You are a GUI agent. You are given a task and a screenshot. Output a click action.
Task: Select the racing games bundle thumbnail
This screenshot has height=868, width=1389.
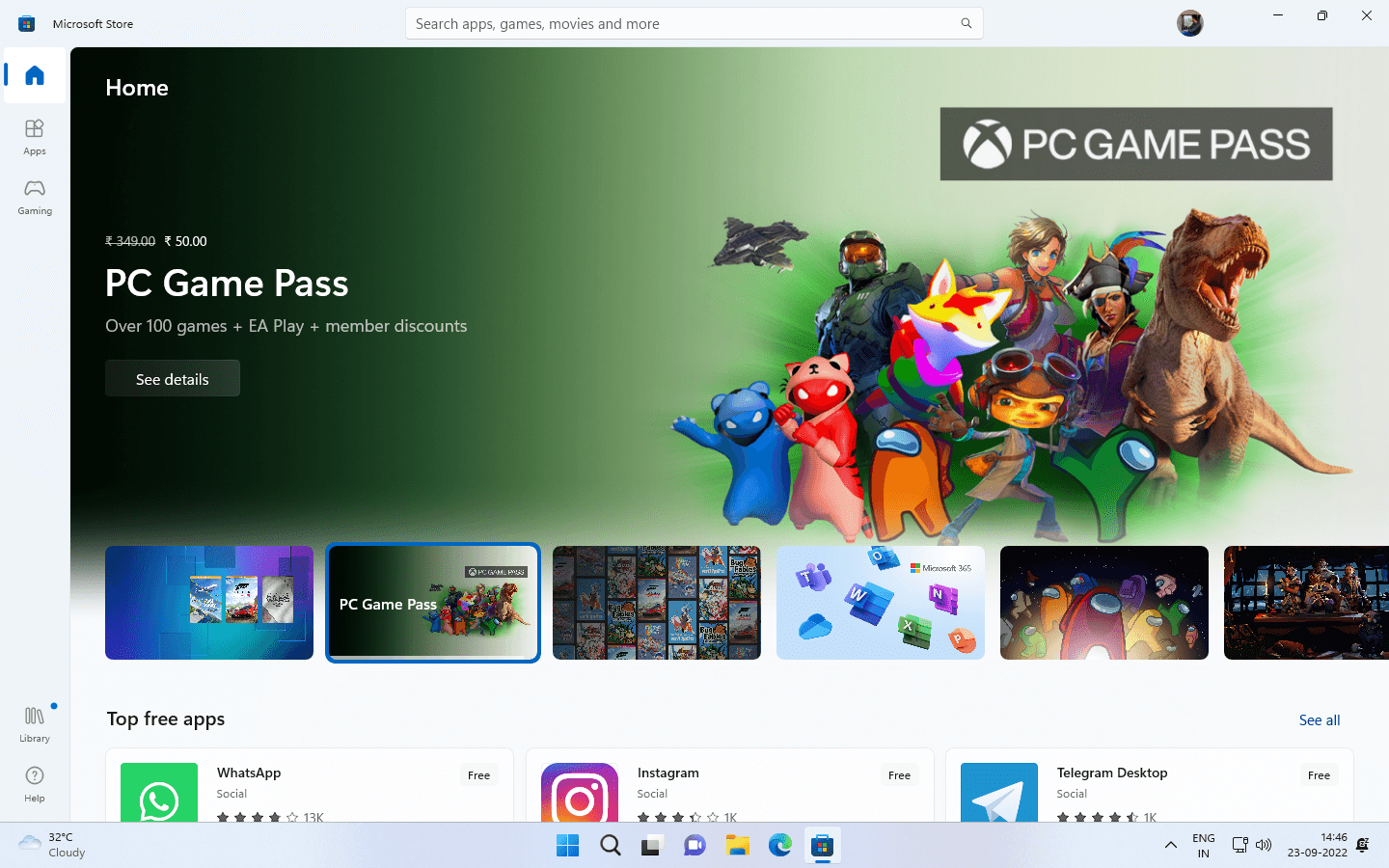[x=209, y=603]
